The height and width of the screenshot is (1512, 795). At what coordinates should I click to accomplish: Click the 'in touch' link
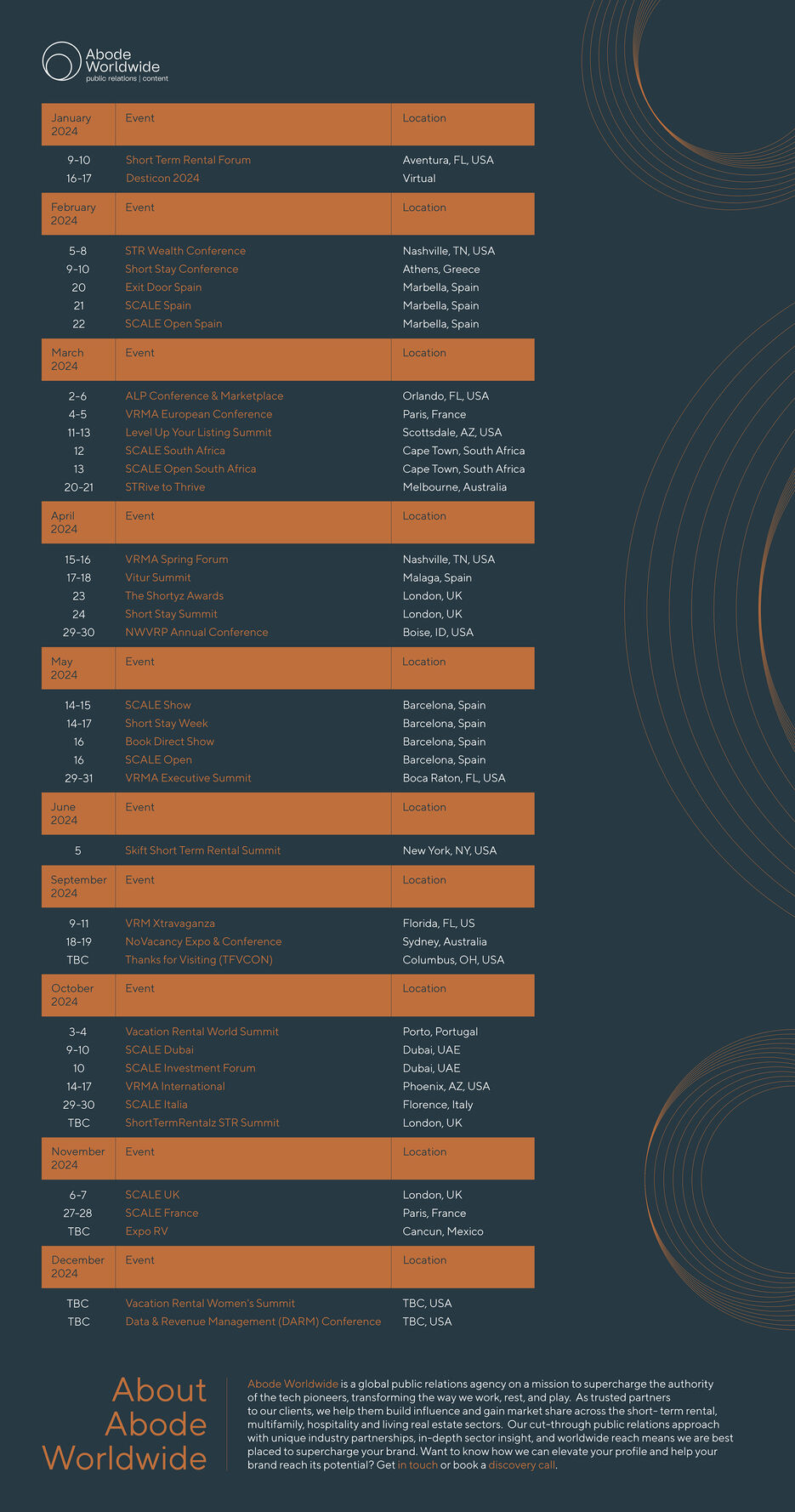[417, 1465]
